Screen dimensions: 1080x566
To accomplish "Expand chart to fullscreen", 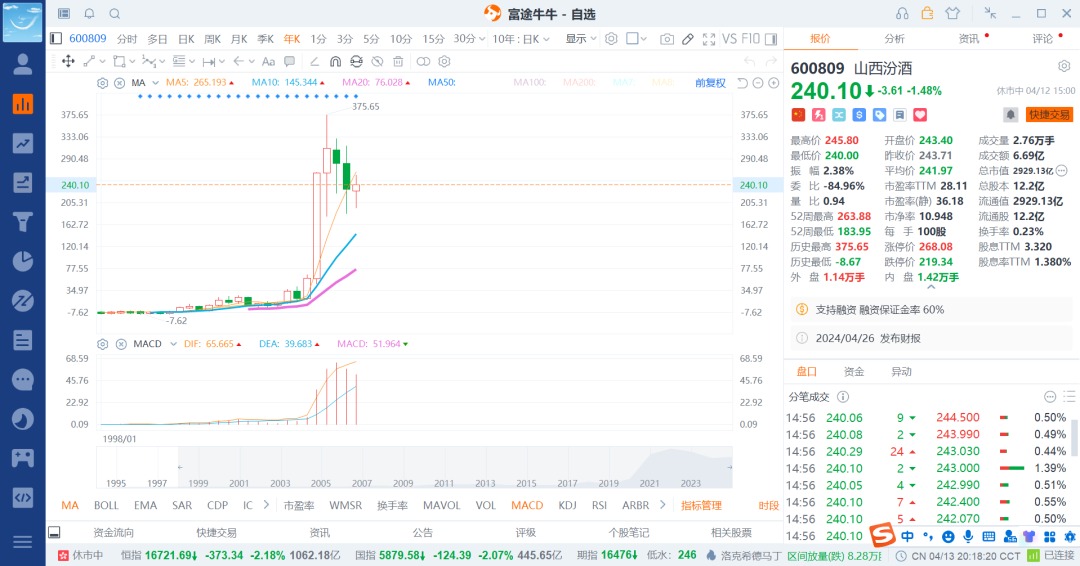I will point(709,39).
